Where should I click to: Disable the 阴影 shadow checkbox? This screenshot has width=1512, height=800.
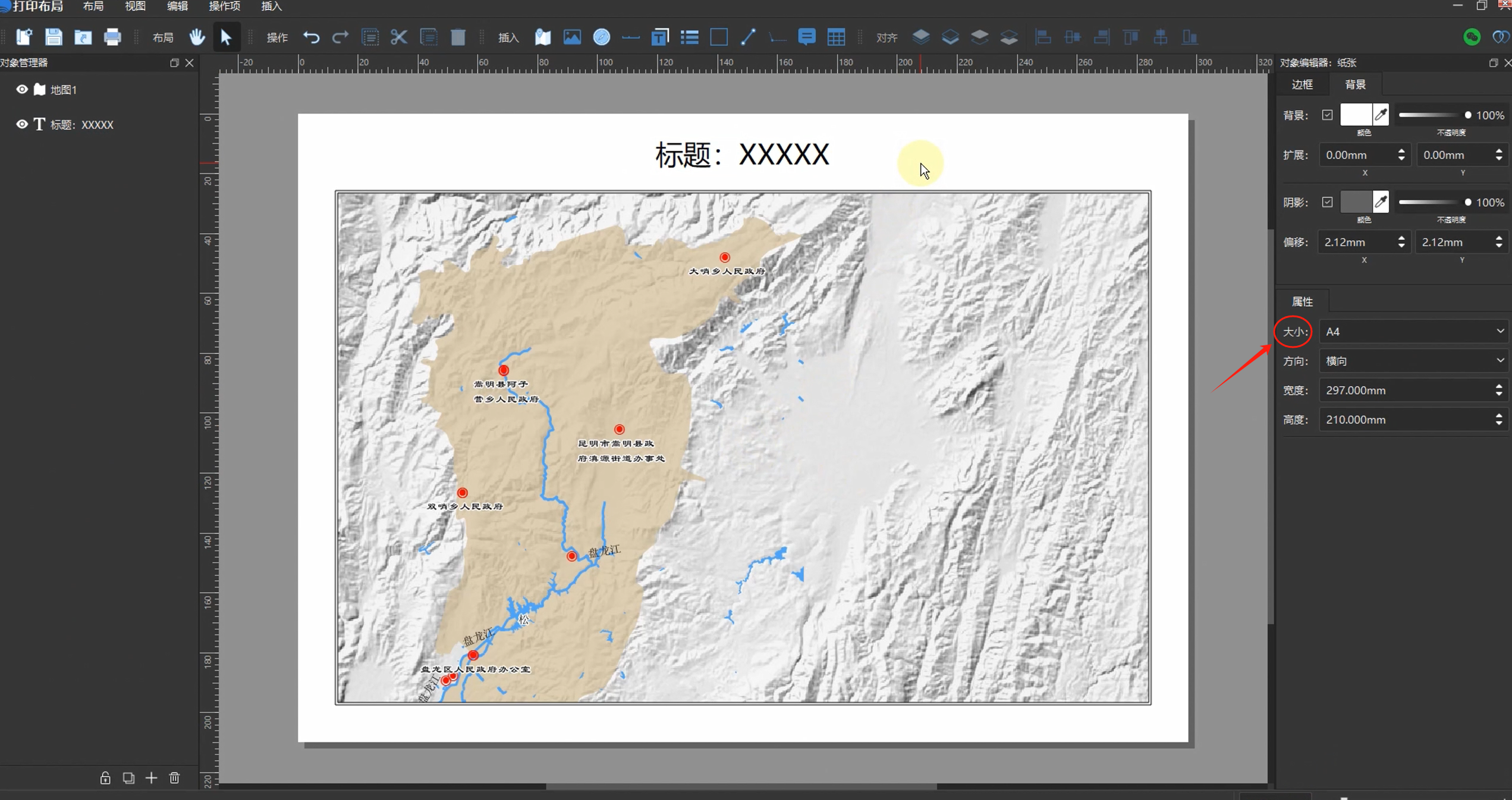click(x=1327, y=202)
